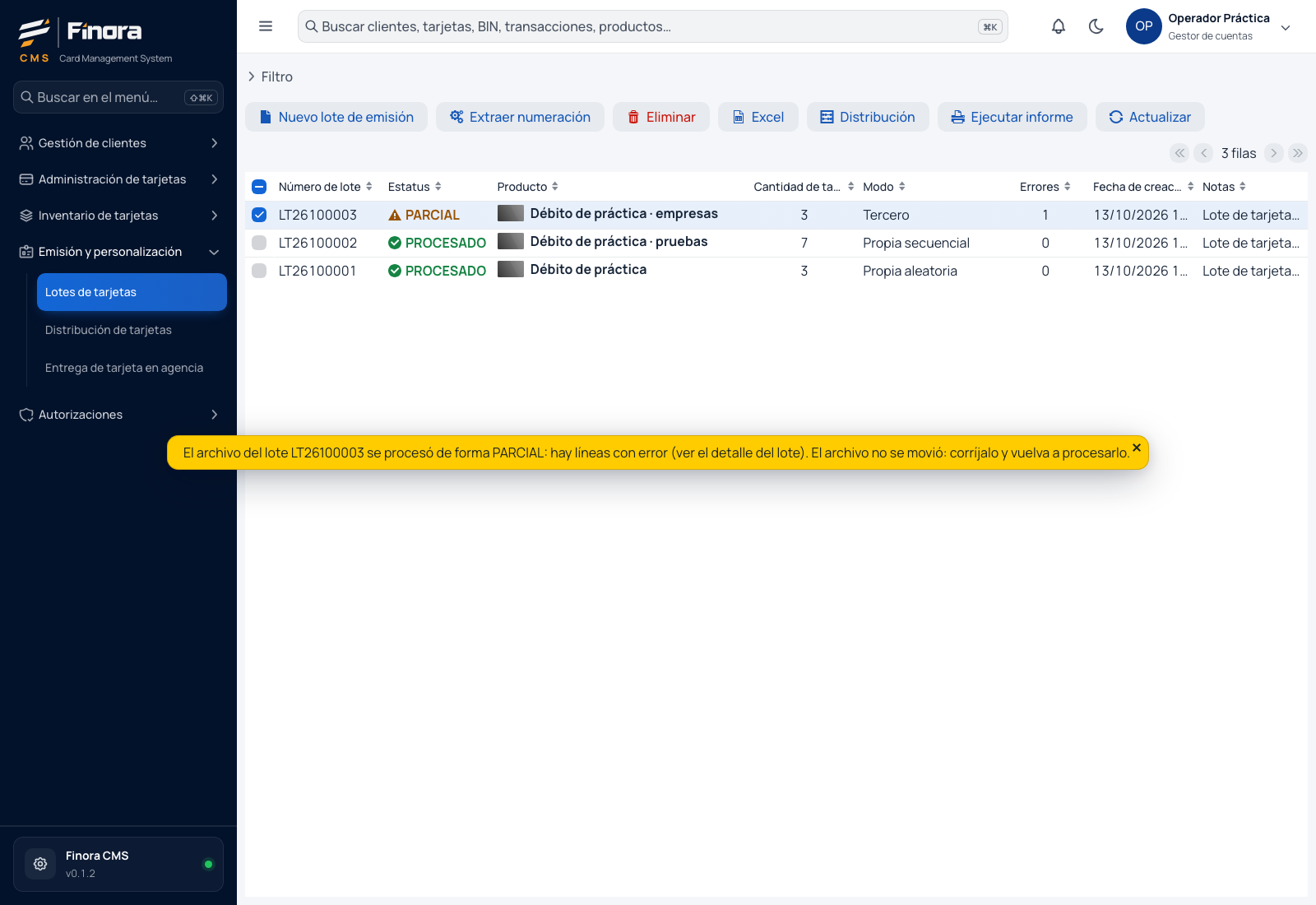Click Nuevo lote de emisión button
The image size is (1316, 905).
[x=336, y=117]
